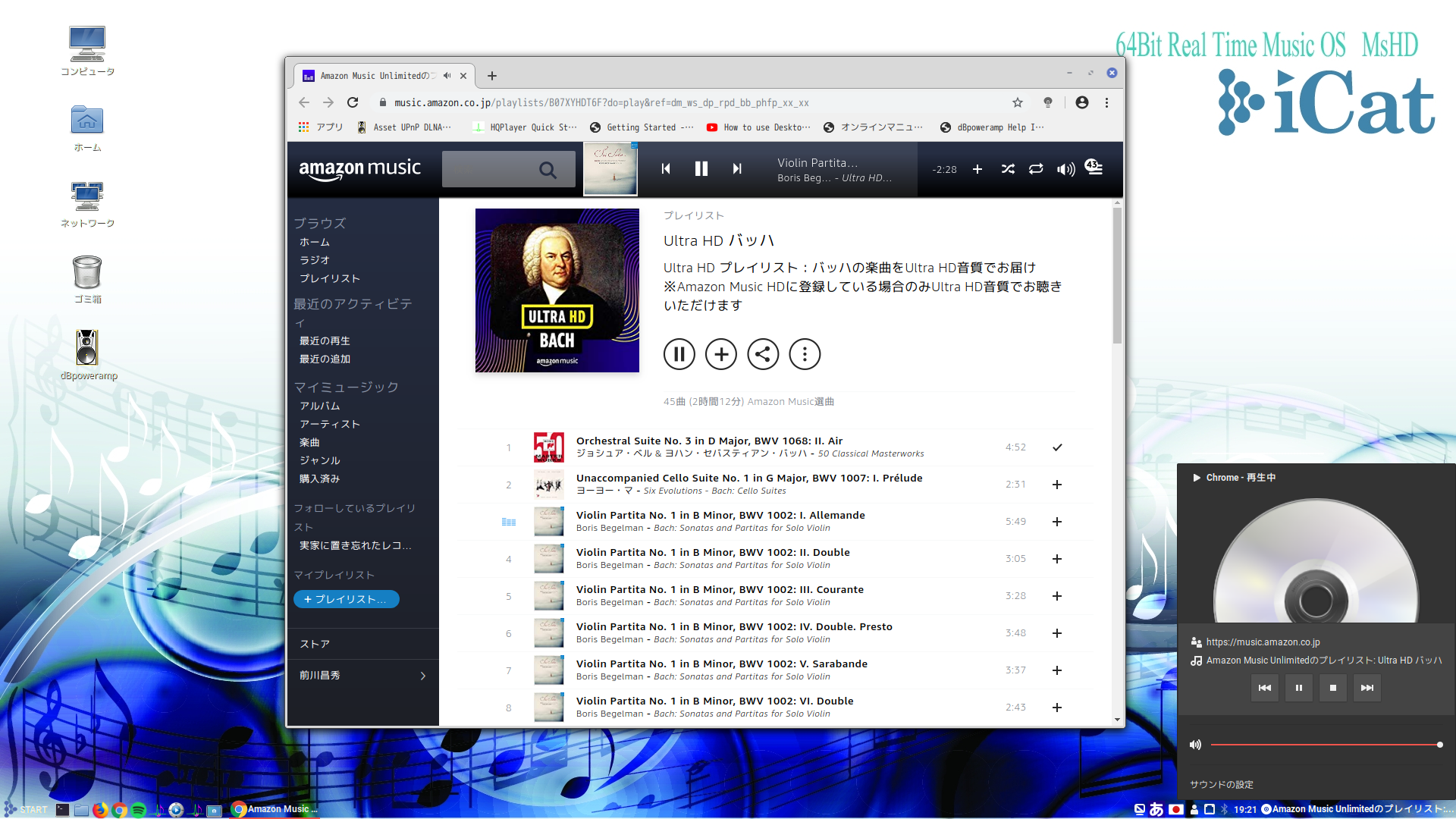The image size is (1456, 819).
Task: Bookmark this page with star icon
Action: (x=1018, y=102)
